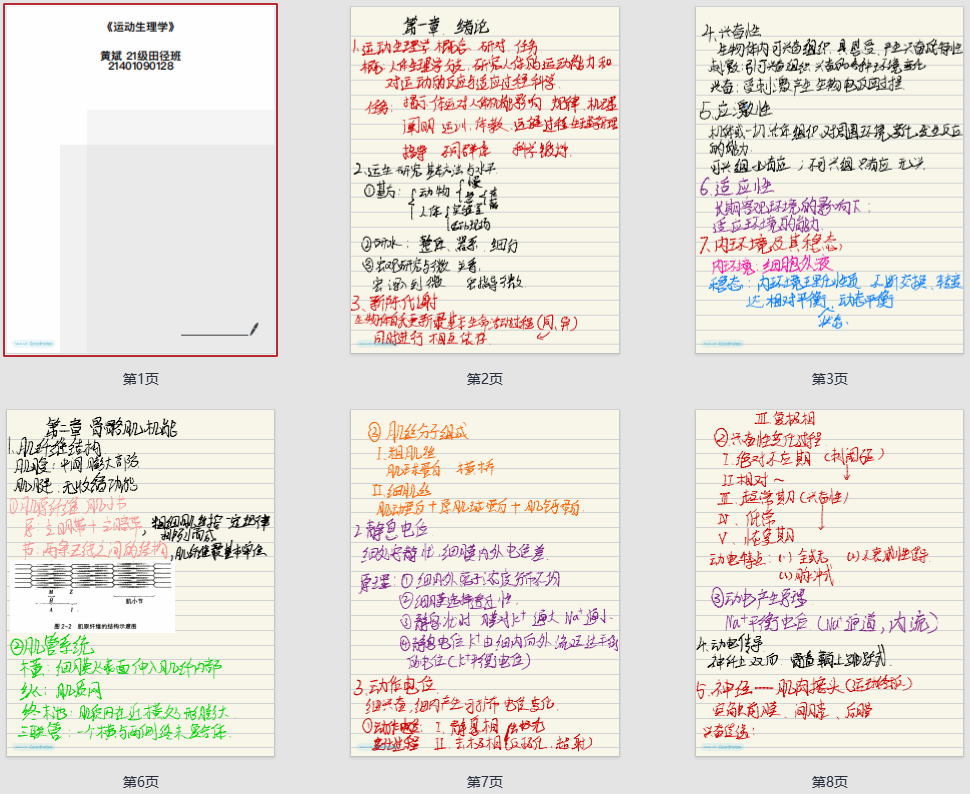
Task: Open the page 3 notes thumbnail
Action: (829, 180)
